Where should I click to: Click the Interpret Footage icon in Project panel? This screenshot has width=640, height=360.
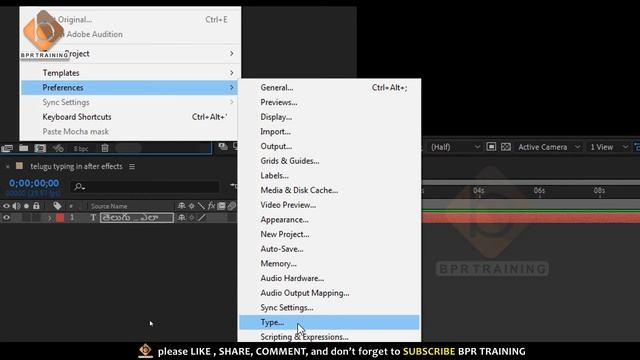point(7,148)
